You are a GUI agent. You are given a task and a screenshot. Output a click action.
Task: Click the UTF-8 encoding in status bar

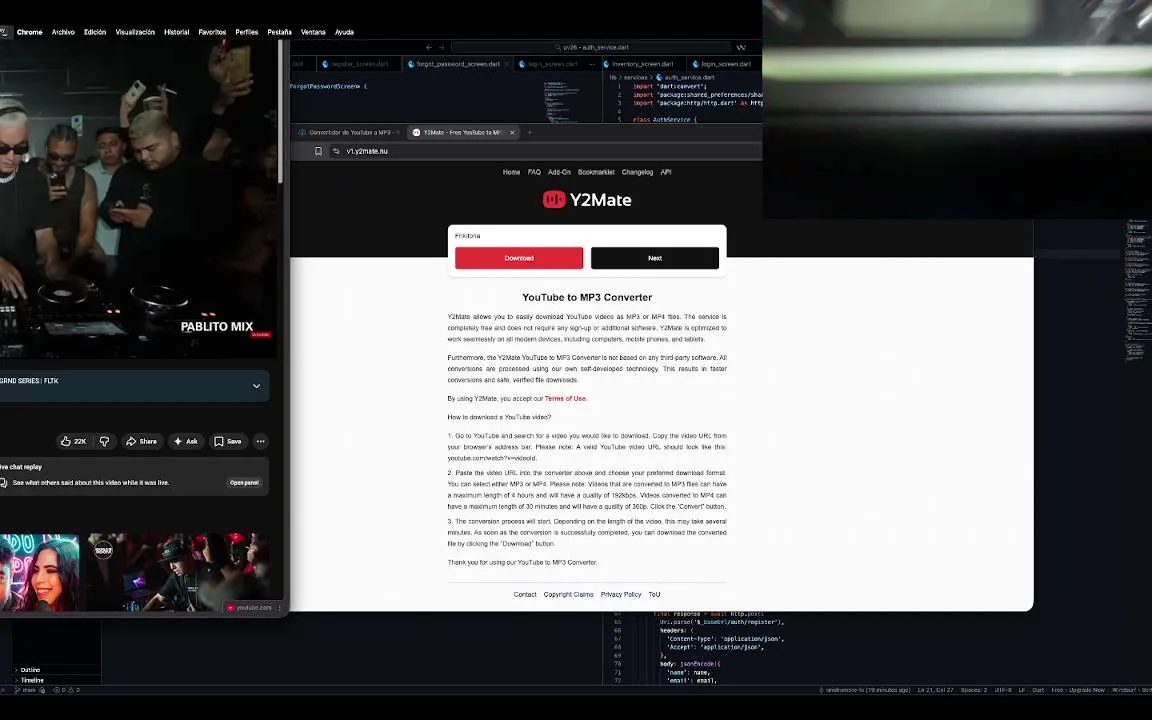[x=1003, y=690]
